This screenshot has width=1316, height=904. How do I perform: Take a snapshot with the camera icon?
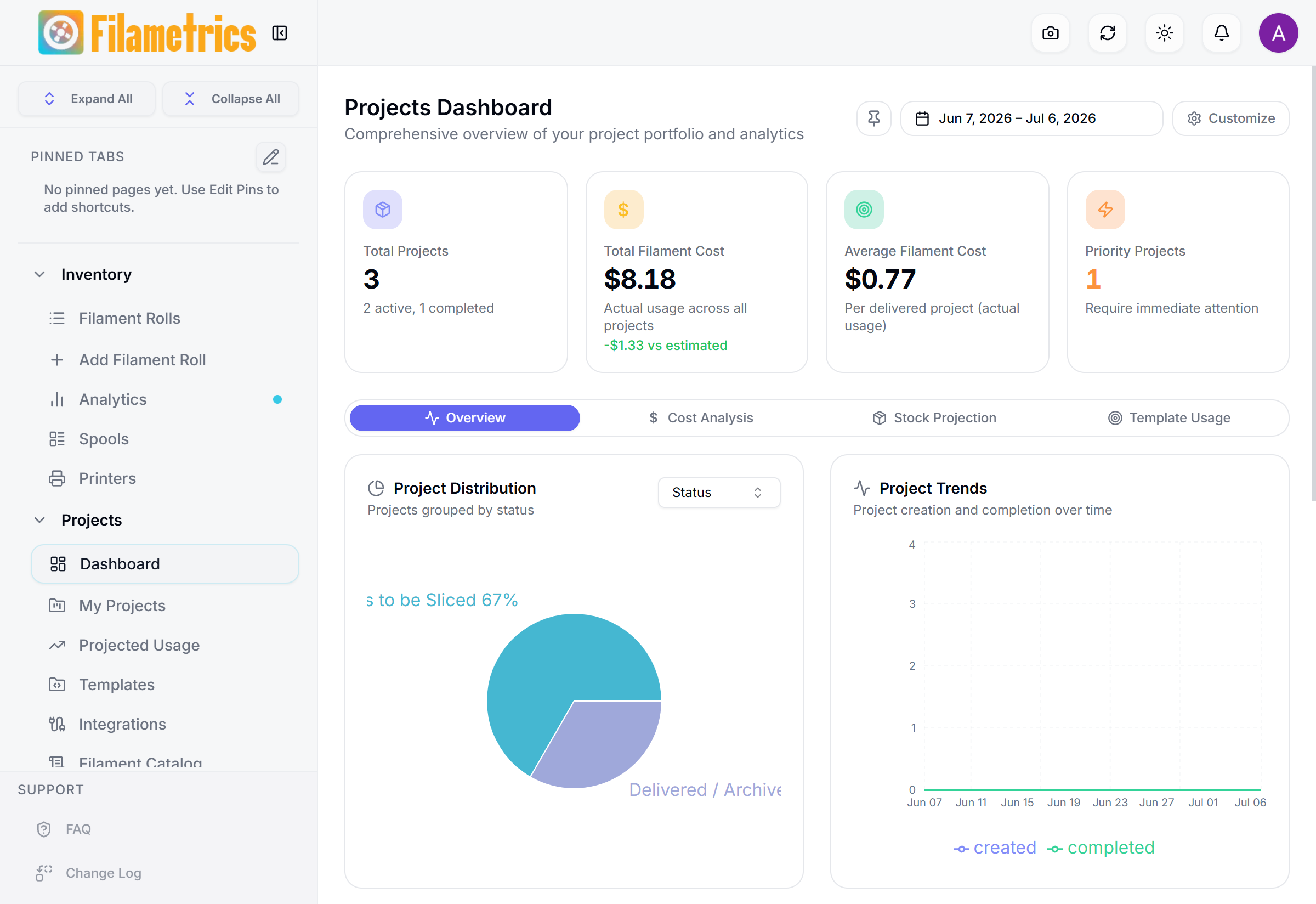tap(1050, 33)
